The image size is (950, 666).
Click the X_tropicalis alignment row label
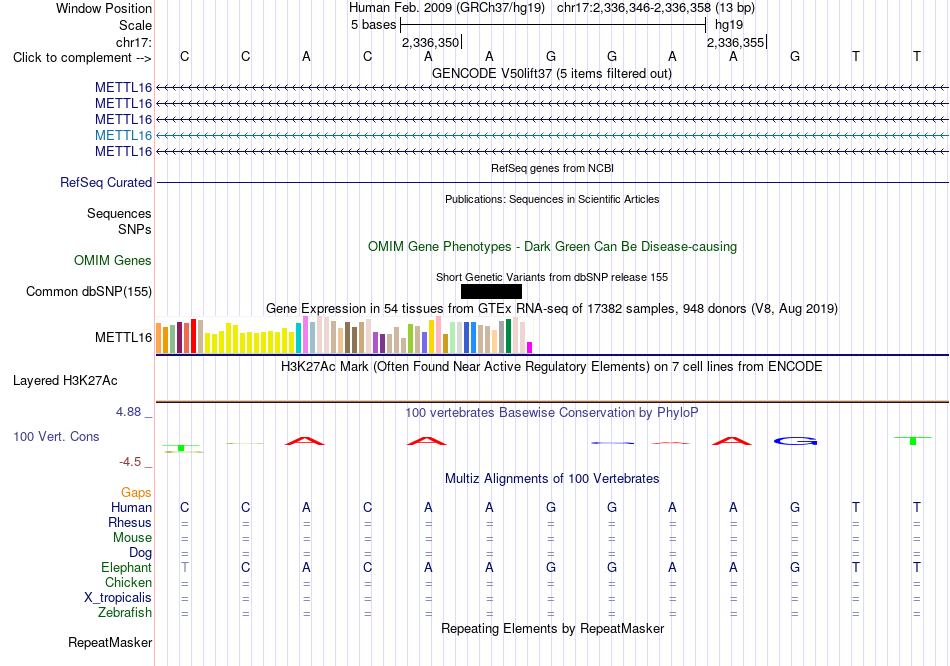tap(118, 598)
